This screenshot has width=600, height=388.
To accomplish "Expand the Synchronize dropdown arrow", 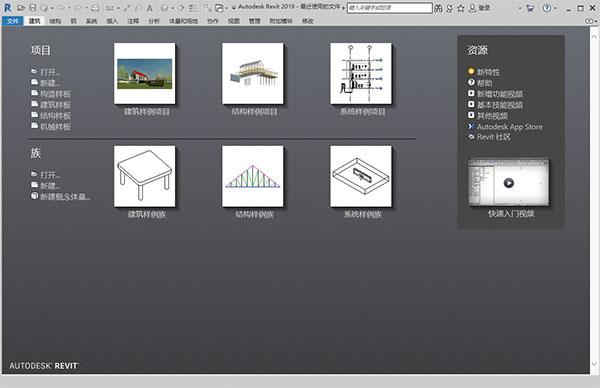I will [x=52, y=8].
